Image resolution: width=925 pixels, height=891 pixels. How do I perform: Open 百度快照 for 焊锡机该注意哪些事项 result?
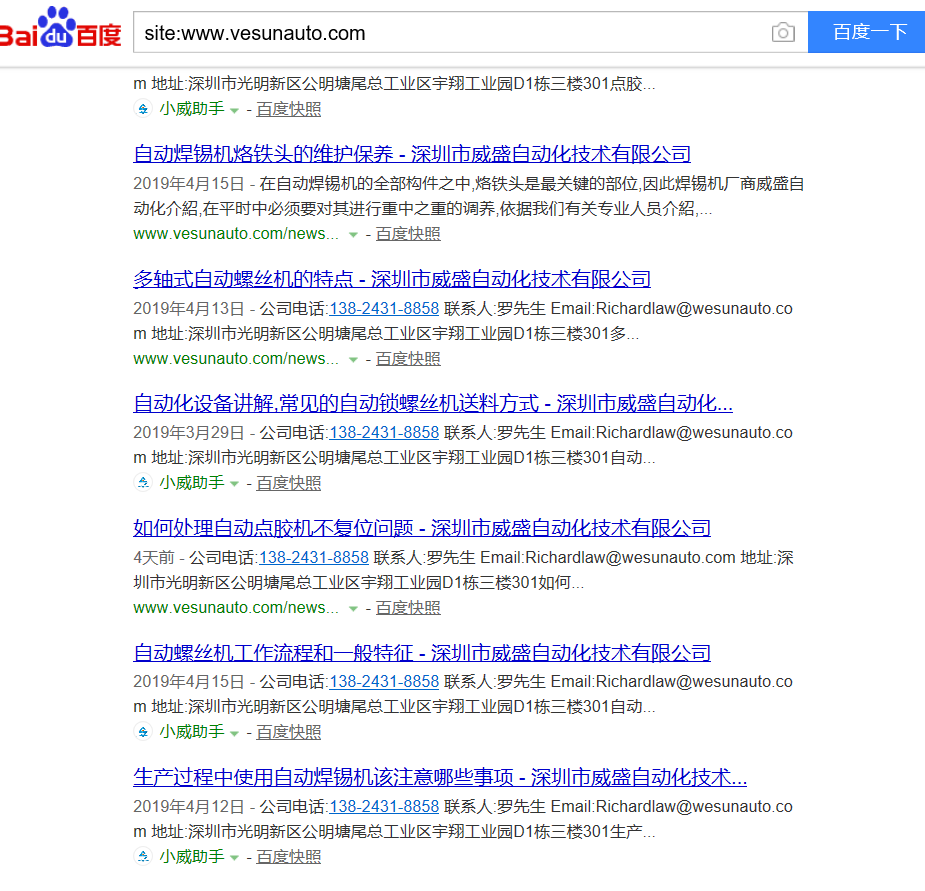(288, 857)
